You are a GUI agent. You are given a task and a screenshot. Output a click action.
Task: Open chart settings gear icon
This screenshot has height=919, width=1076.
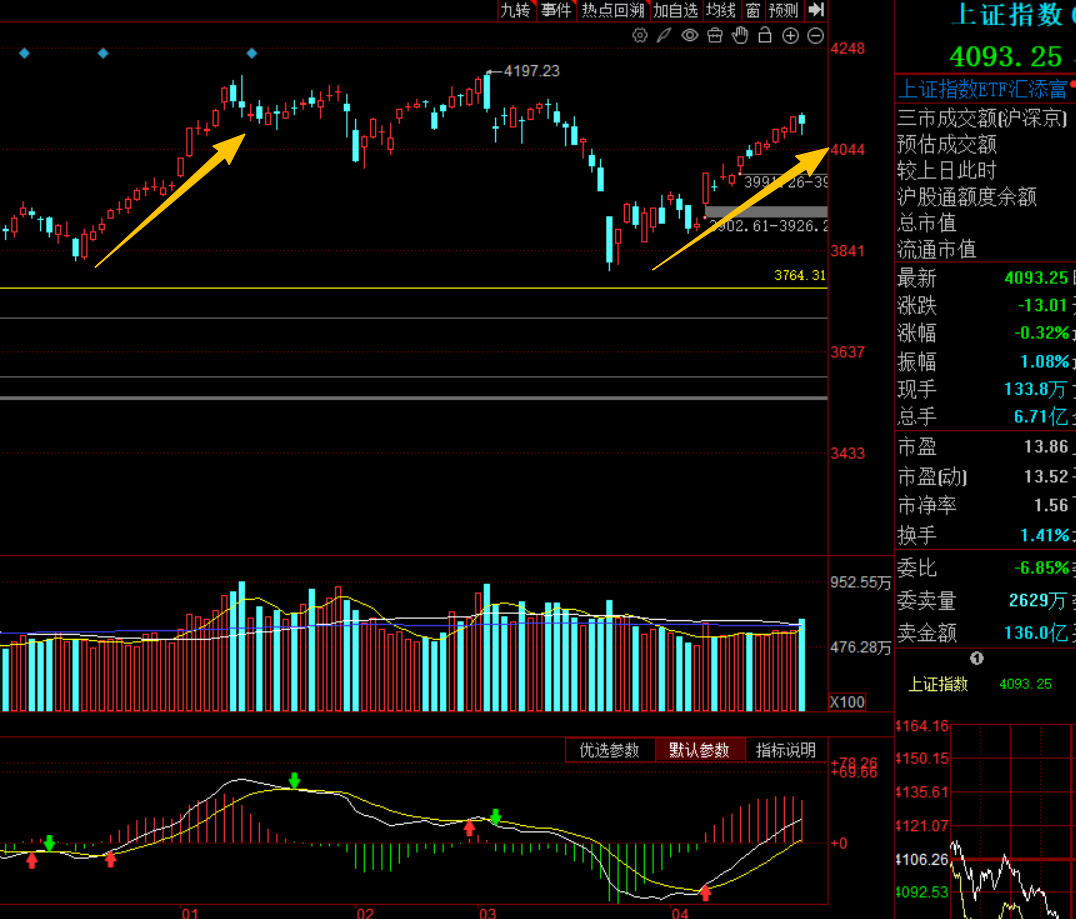[640, 36]
